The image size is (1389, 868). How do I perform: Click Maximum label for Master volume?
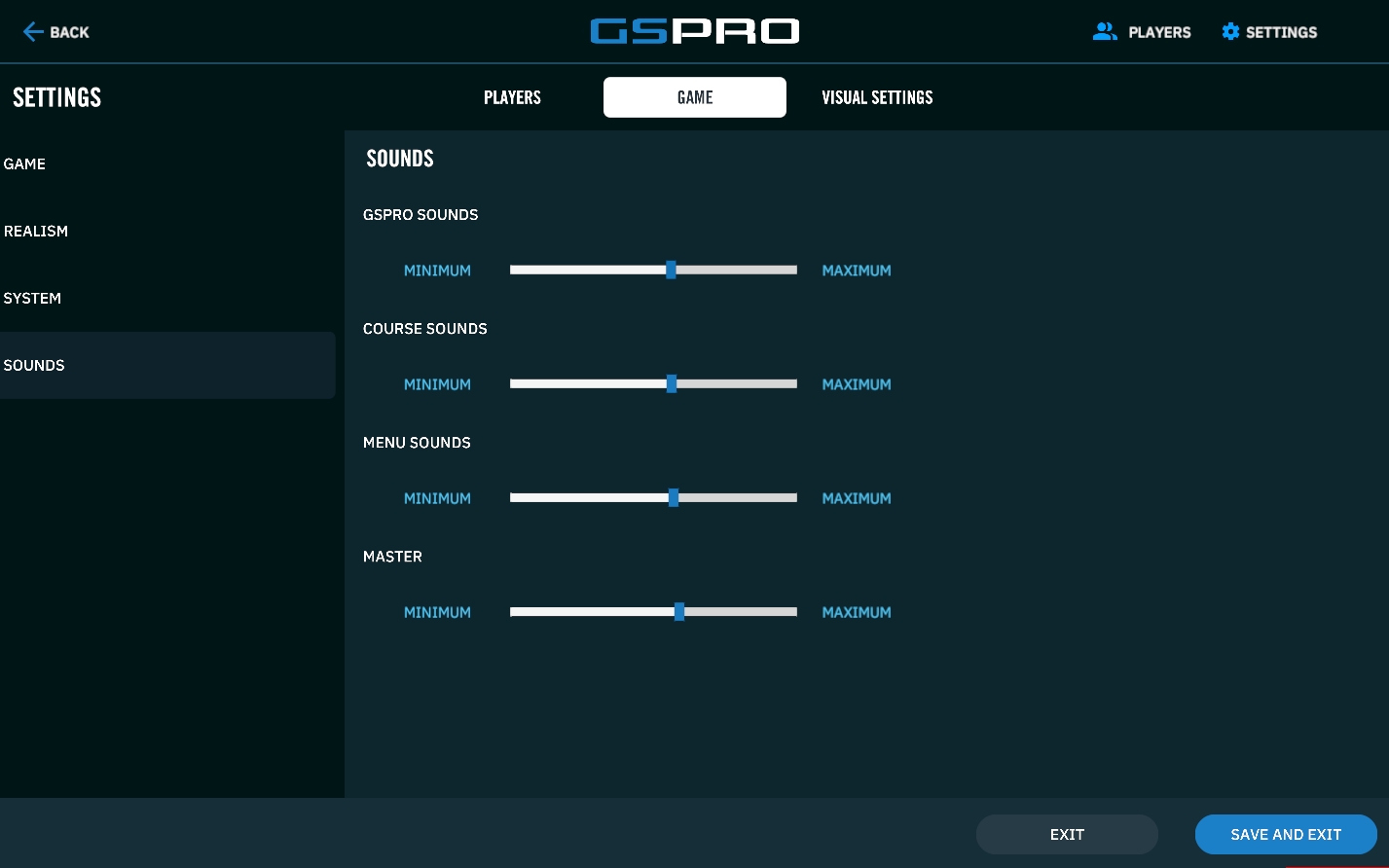(x=857, y=612)
